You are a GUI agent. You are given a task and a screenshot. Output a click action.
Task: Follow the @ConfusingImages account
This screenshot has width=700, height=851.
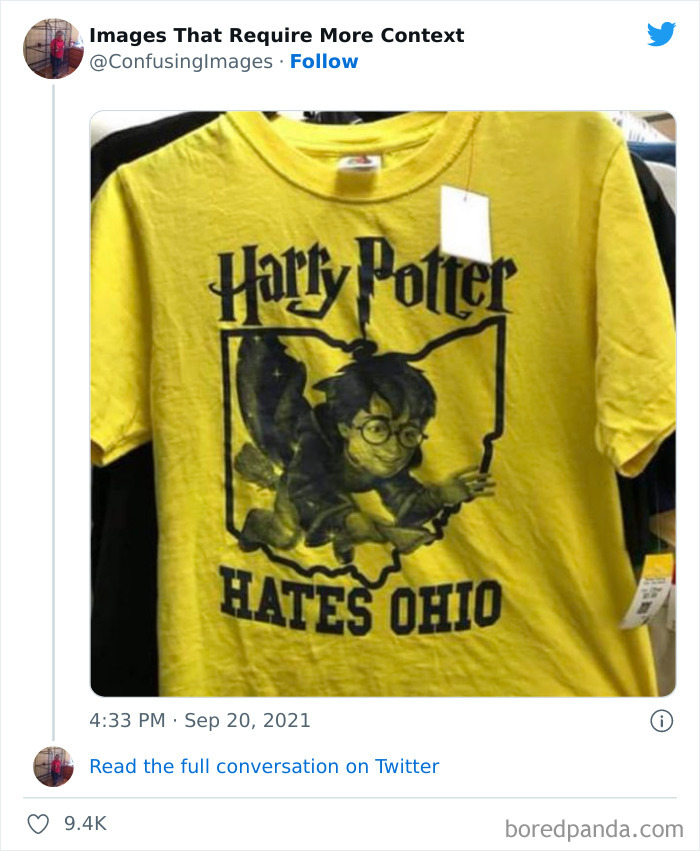click(324, 61)
